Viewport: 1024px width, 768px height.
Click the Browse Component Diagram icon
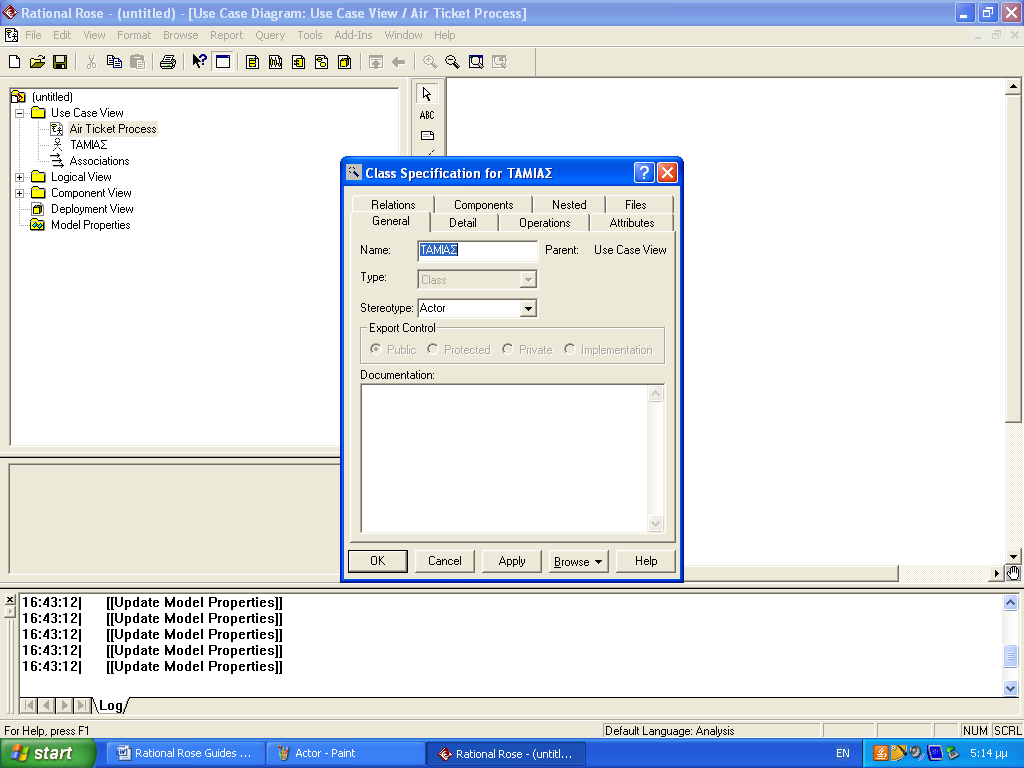click(x=298, y=62)
